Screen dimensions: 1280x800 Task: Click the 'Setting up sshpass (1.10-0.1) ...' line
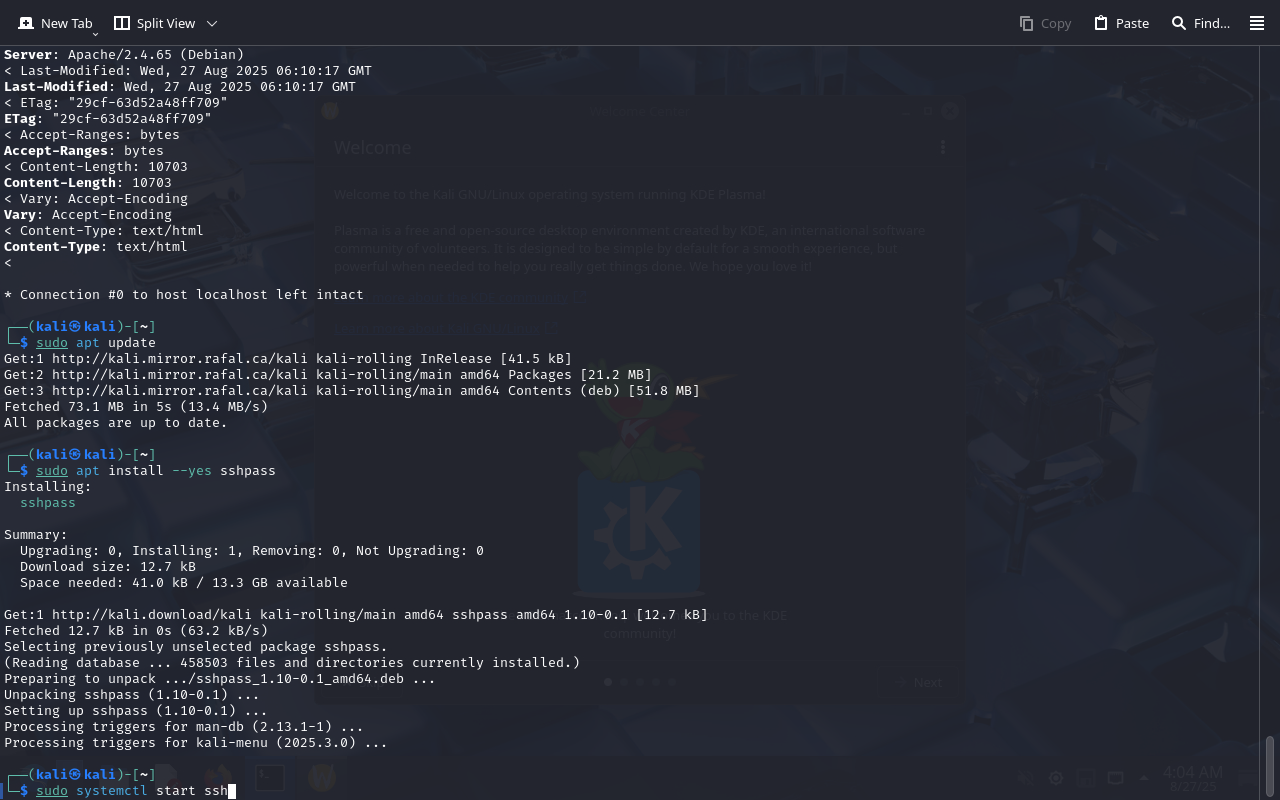click(136, 710)
